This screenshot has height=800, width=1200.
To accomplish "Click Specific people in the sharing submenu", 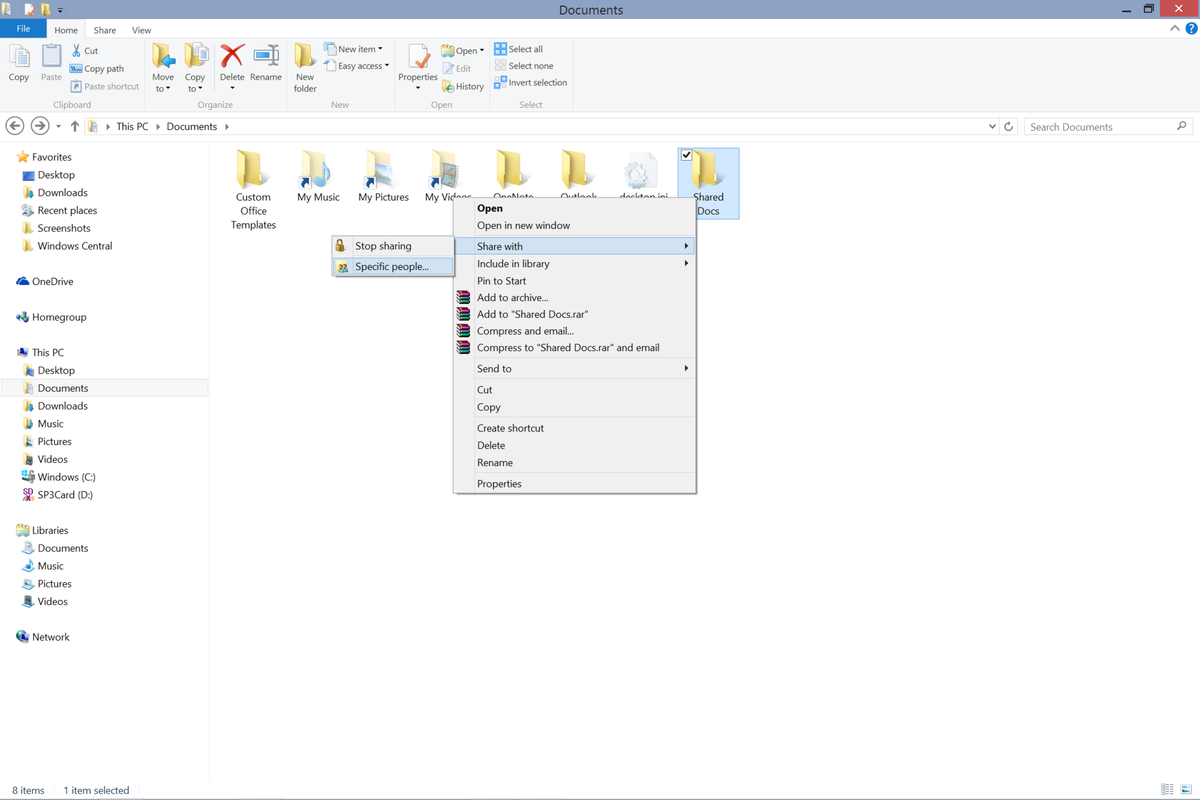I will [393, 266].
